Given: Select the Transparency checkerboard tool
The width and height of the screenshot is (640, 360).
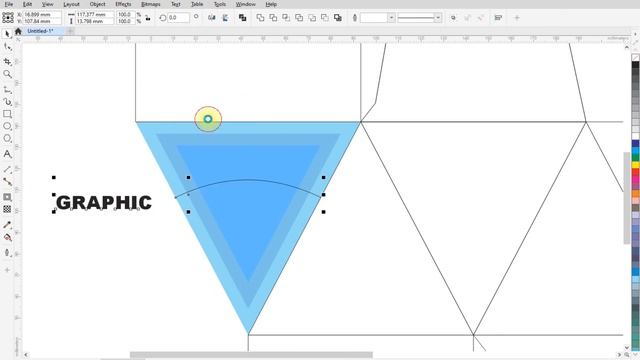Looking at the screenshot, I should 7,209.
